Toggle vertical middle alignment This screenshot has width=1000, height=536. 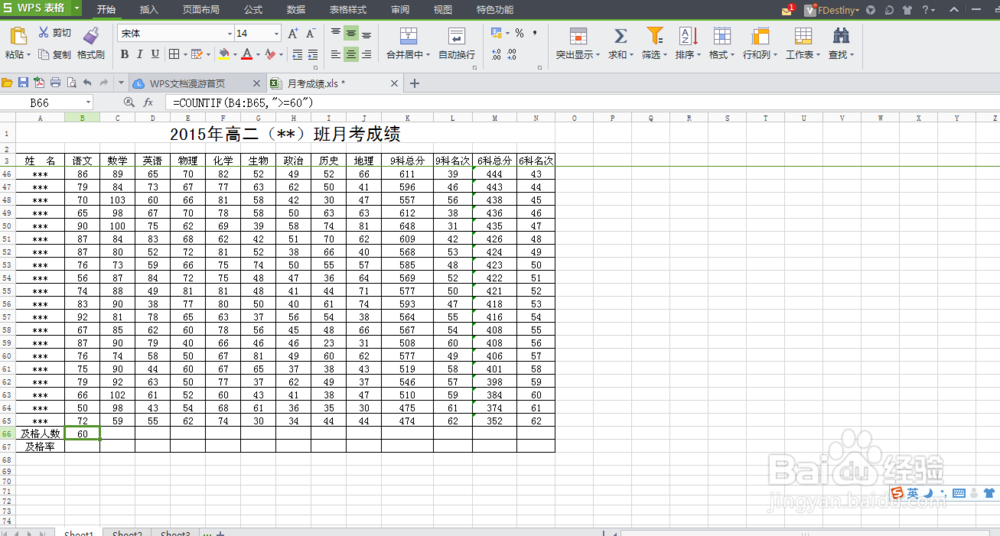click(351, 33)
